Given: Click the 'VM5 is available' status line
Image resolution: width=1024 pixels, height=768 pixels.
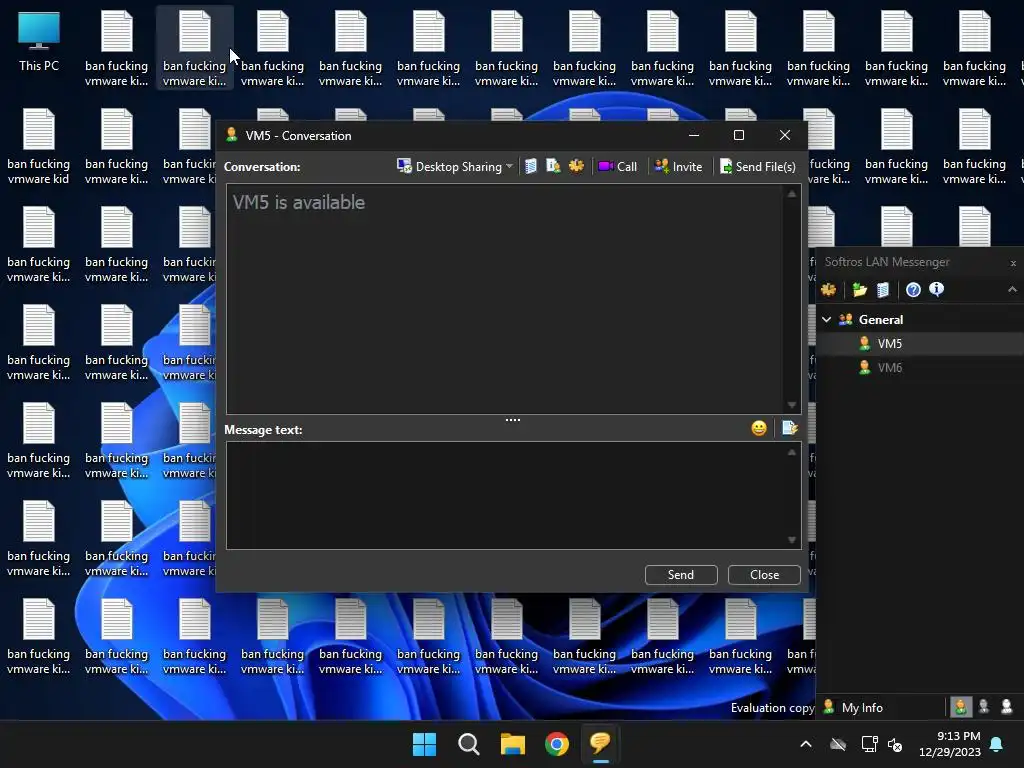Looking at the screenshot, I should 299,202.
